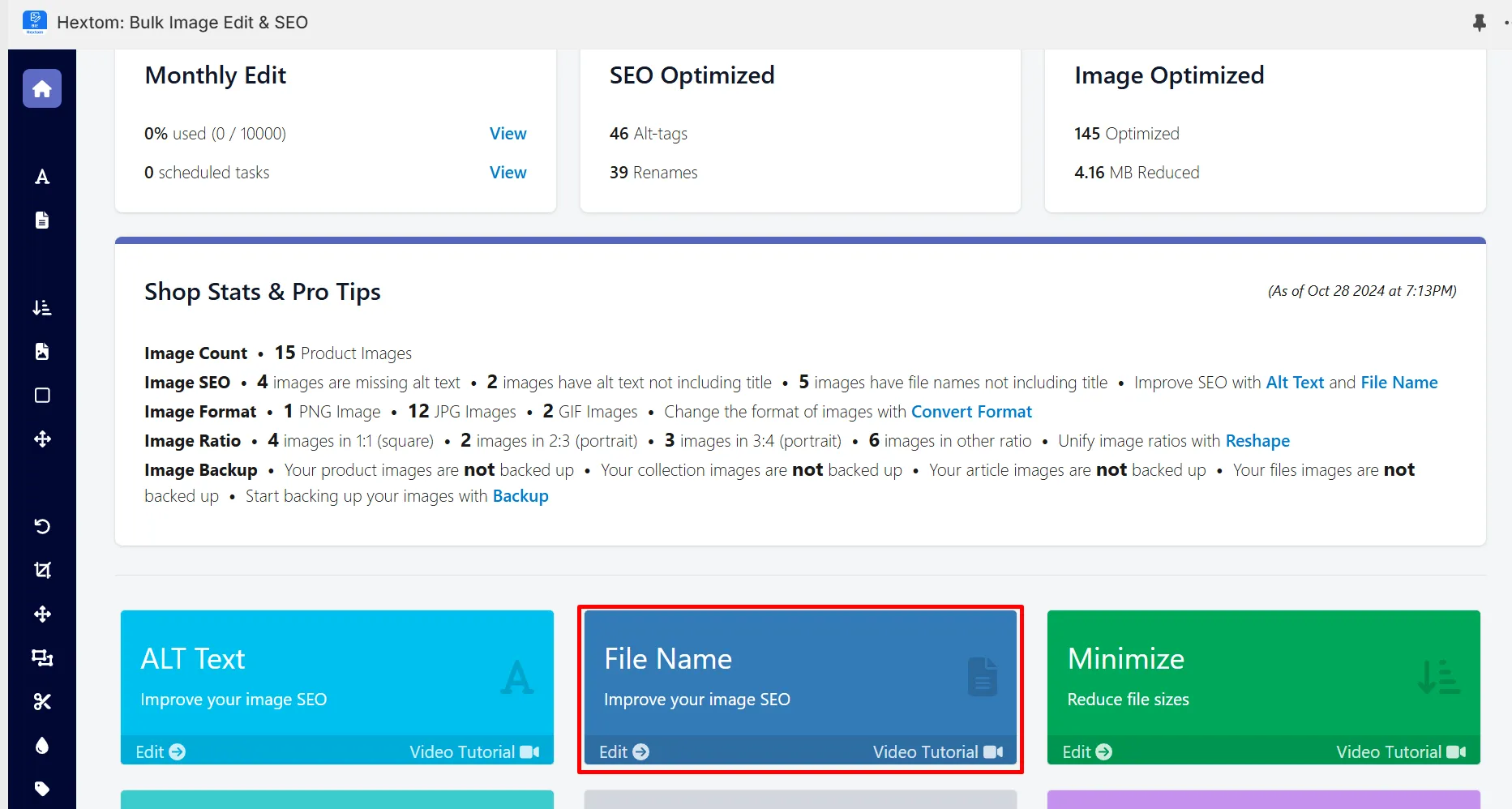Select the letter A Alt Text sidebar icon
The height and width of the screenshot is (809, 1512).
click(x=42, y=177)
